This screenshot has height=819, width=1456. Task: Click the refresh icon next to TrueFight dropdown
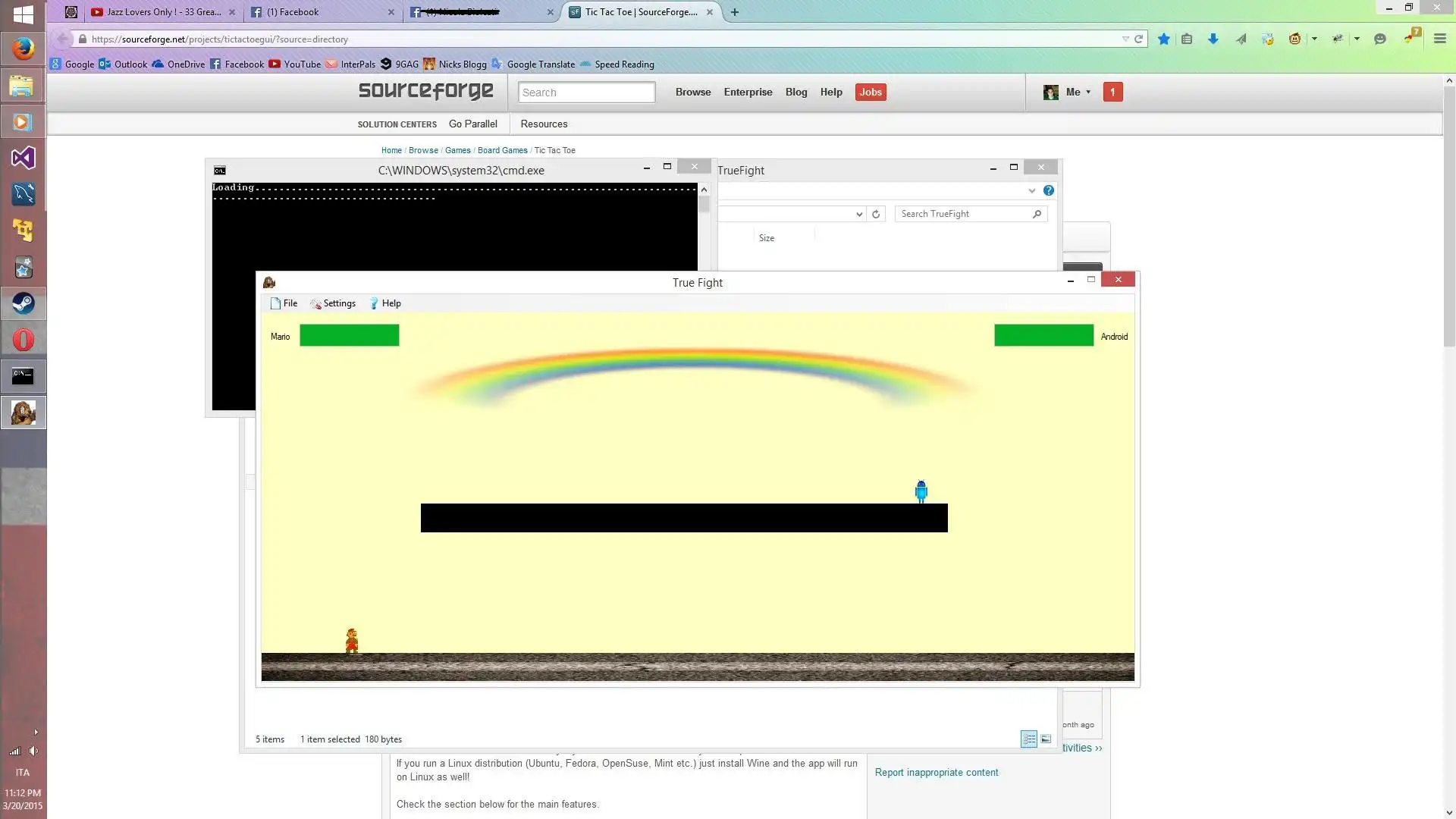point(876,214)
